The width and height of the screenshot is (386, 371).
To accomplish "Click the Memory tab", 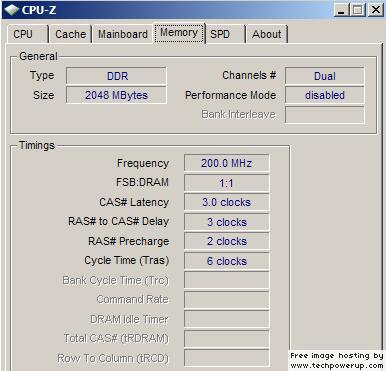I will tap(179, 33).
